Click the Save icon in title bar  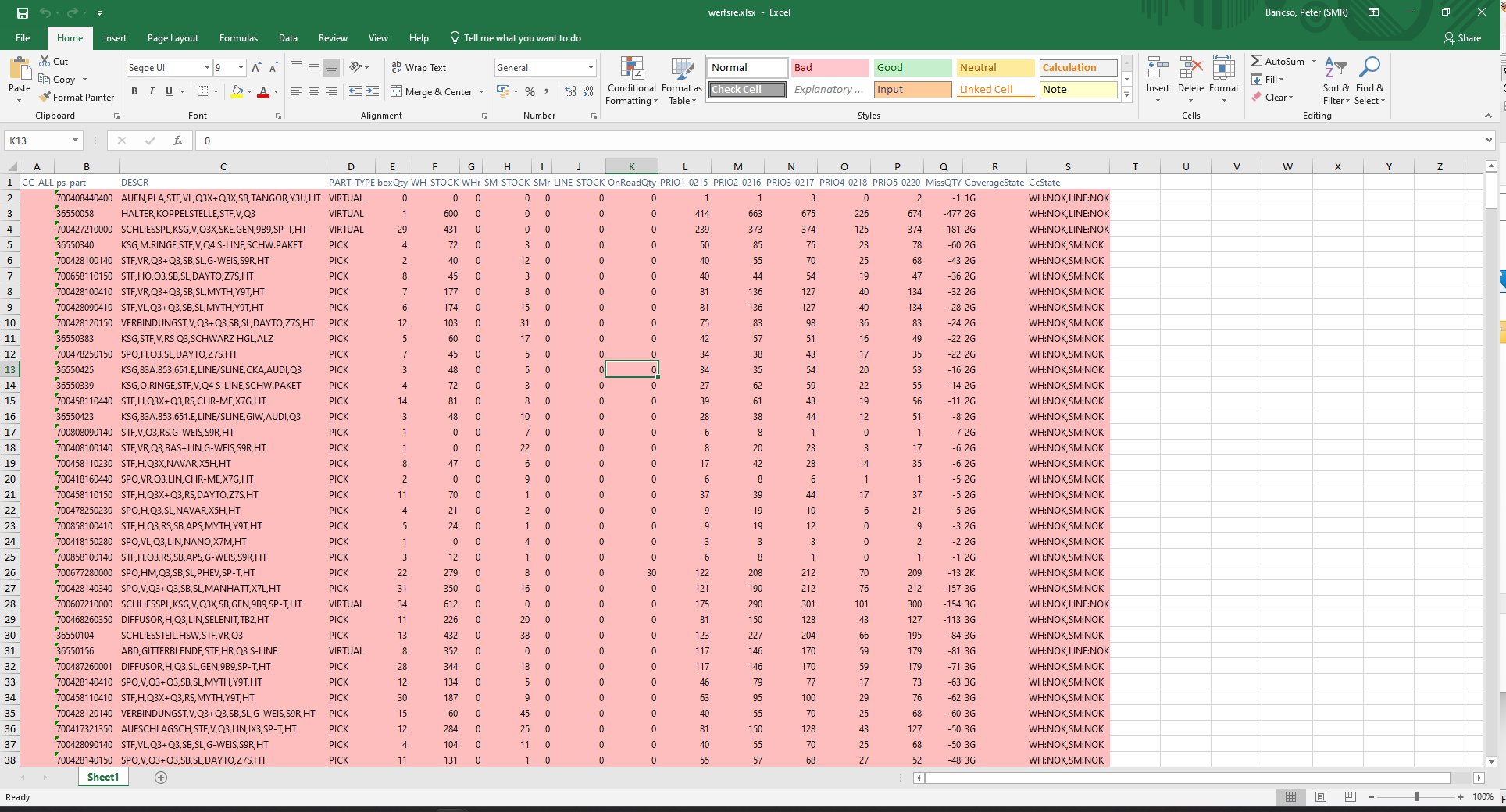pos(22,12)
